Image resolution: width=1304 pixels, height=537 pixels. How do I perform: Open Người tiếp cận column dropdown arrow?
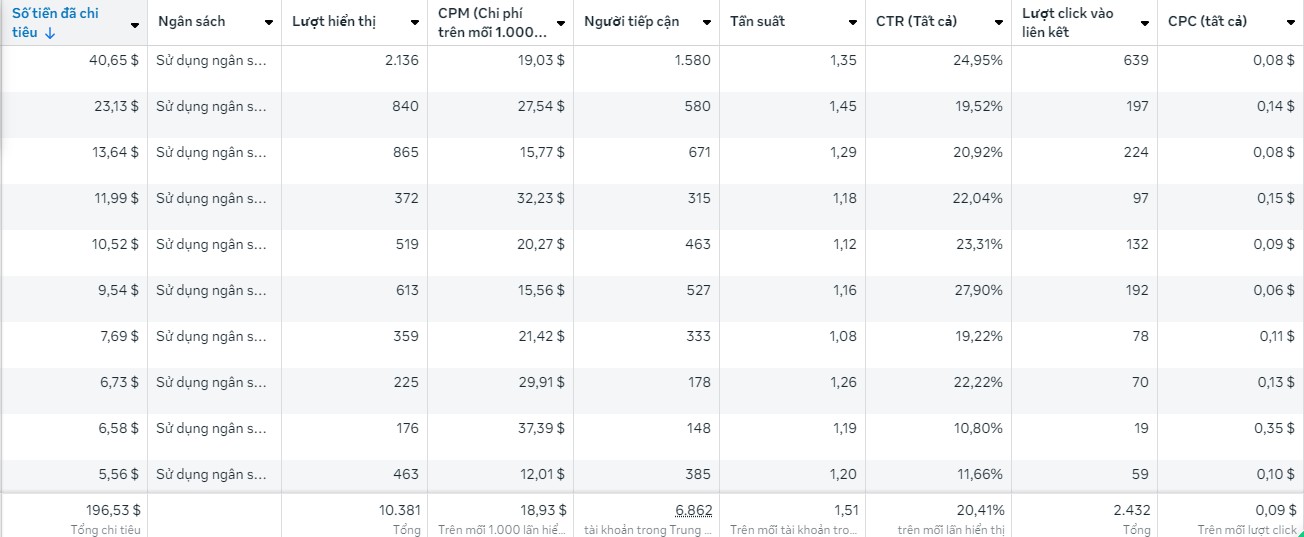click(x=707, y=22)
